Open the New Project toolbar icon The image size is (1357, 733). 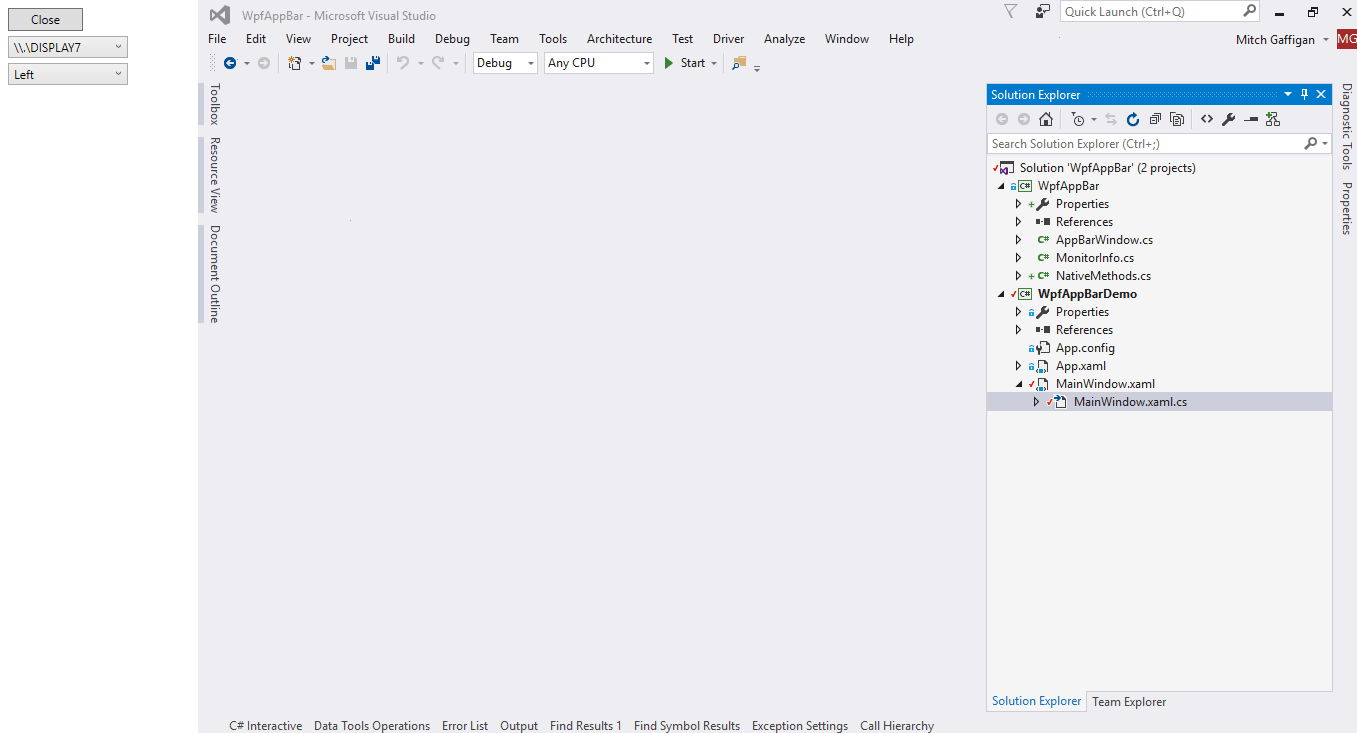[x=293, y=62]
